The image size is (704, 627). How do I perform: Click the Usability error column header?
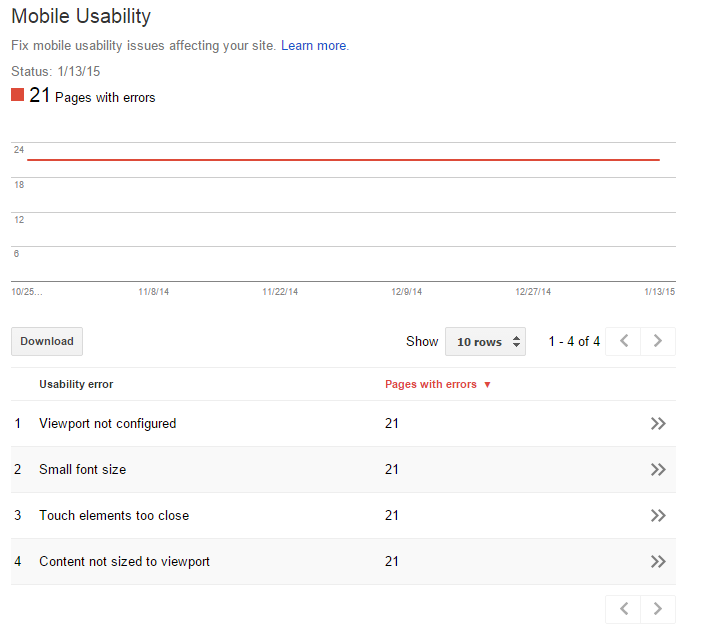(76, 384)
